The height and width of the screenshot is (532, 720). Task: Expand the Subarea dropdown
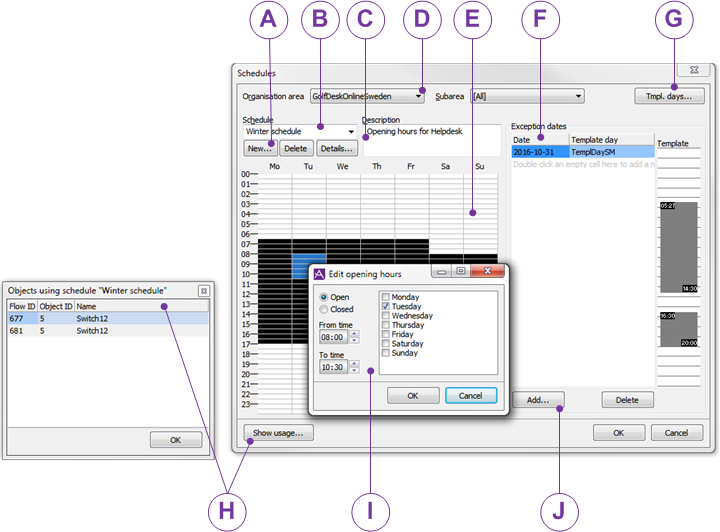pyautogui.click(x=578, y=97)
